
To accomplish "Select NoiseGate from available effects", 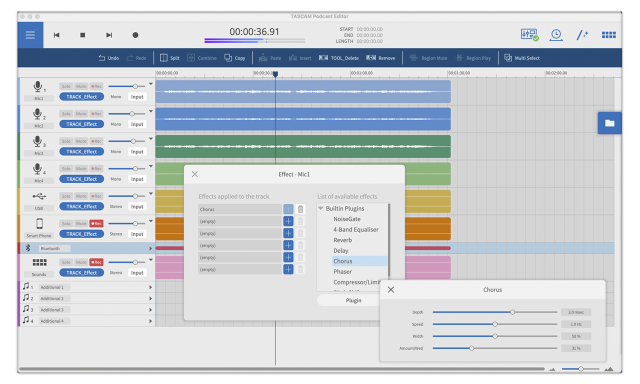I will pyautogui.click(x=347, y=219).
